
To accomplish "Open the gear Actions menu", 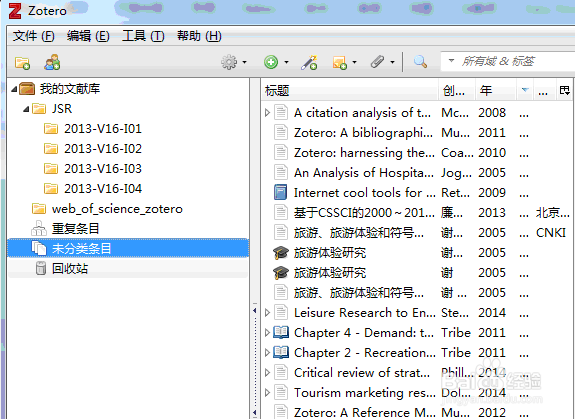I will [x=229, y=62].
